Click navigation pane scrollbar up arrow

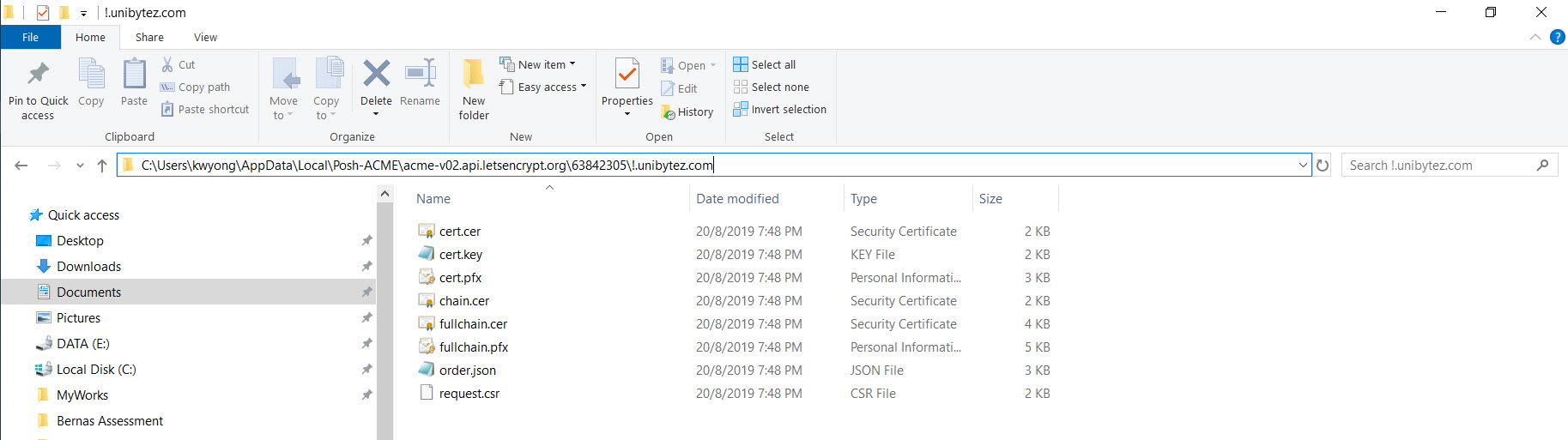pyautogui.click(x=384, y=194)
